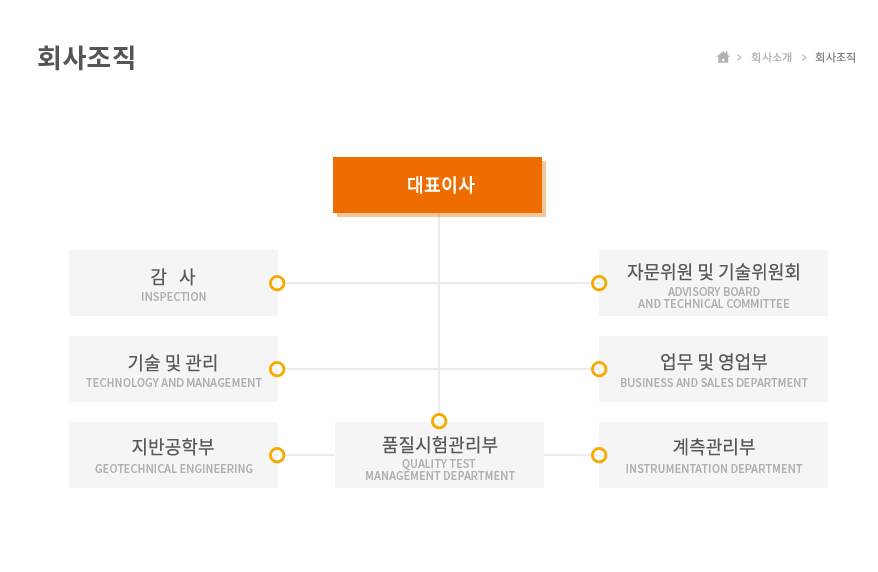Screen dimensions: 878x572
Task: Open 회사소개 breadcrumb link
Action: [771, 57]
